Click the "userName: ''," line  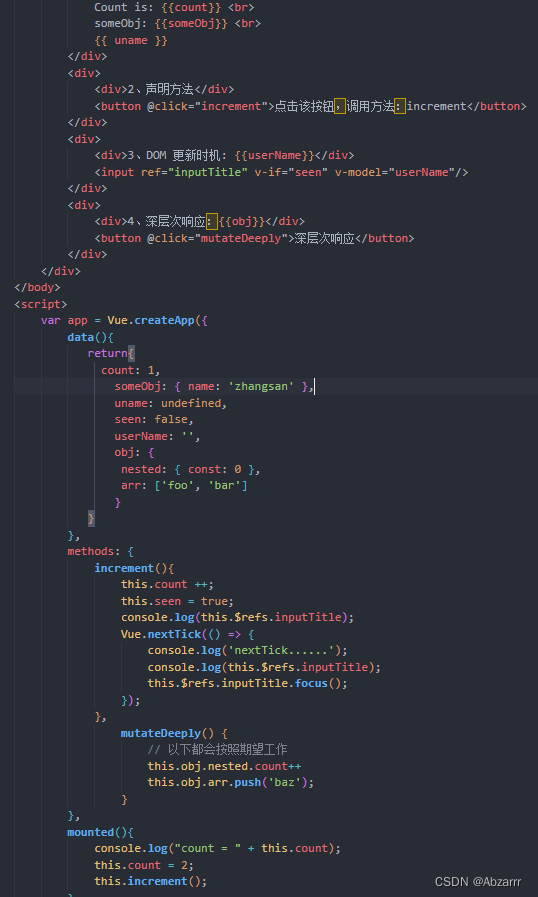(x=157, y=436)
